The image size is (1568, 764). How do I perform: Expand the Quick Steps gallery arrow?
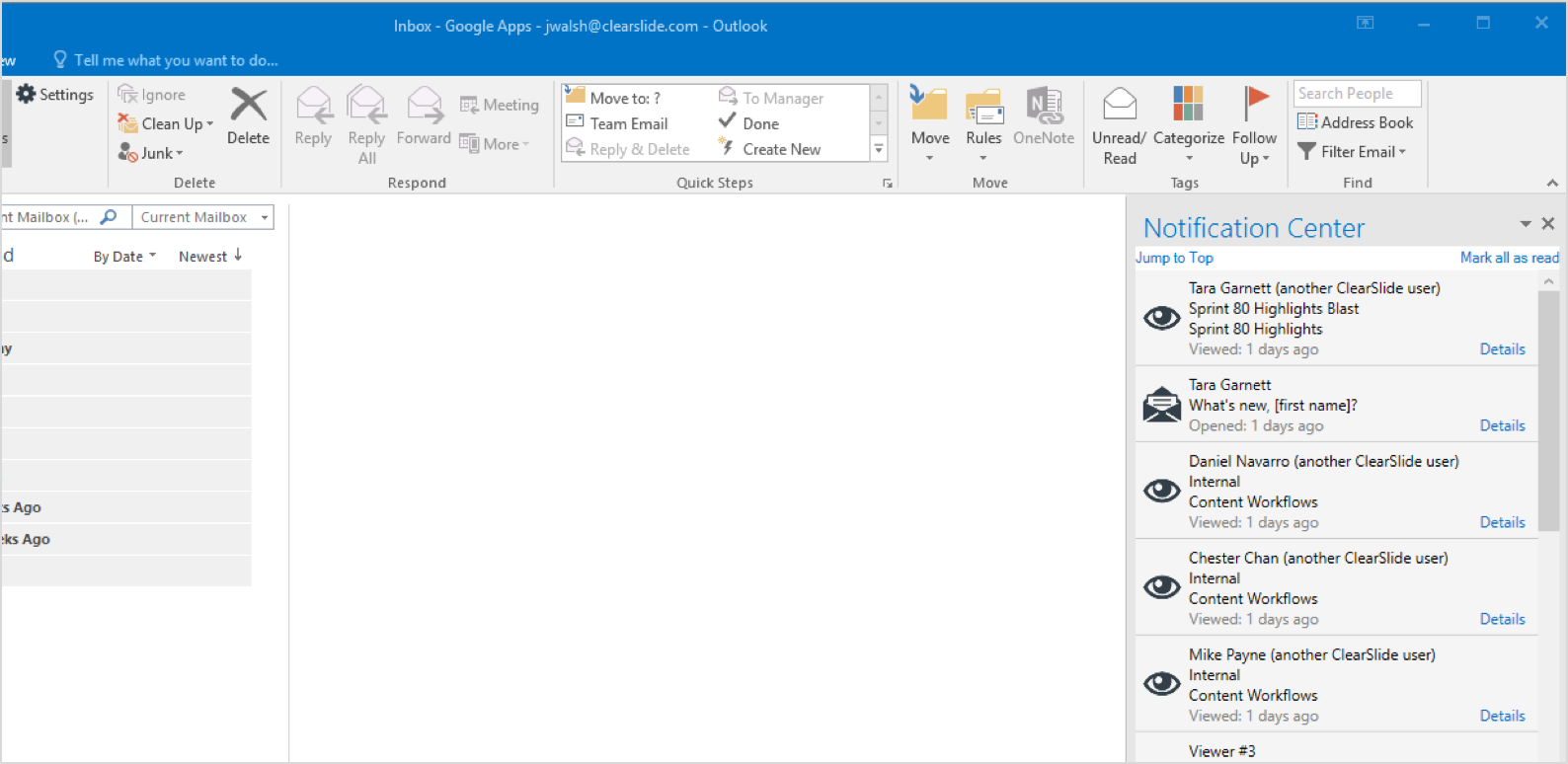(x=879, y=149)
